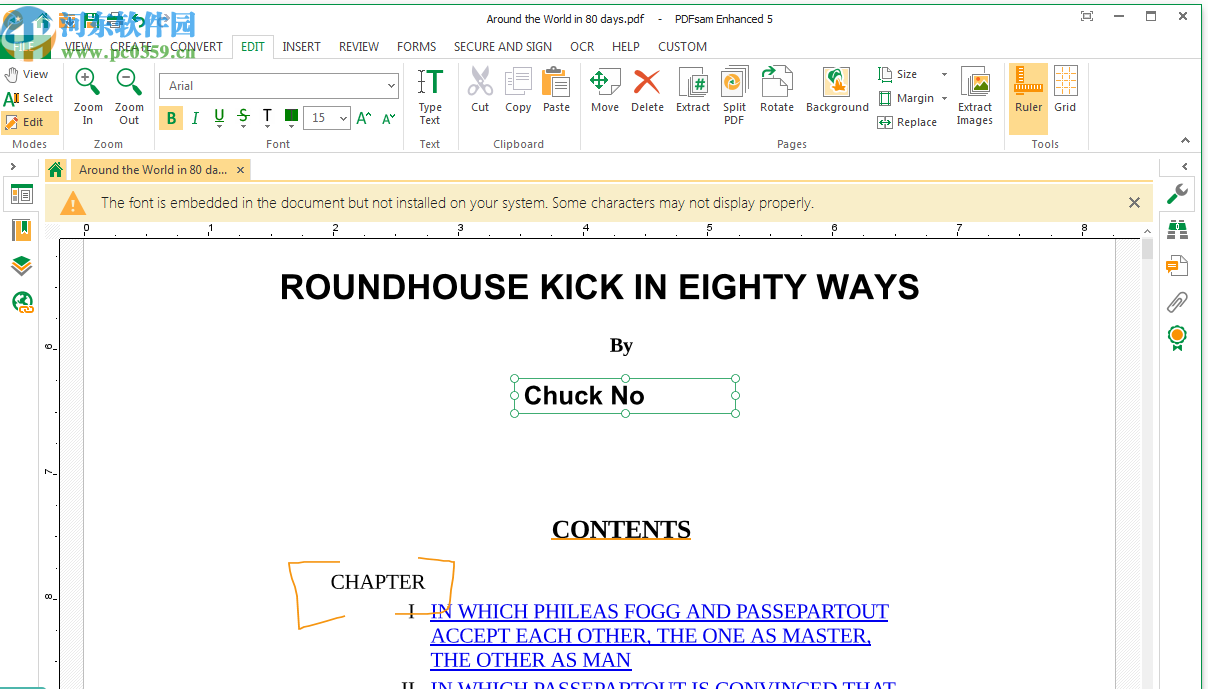Decrease font size with the A-down icon
This screenshot has height=689, width=1208.
[x=389, y=118]
